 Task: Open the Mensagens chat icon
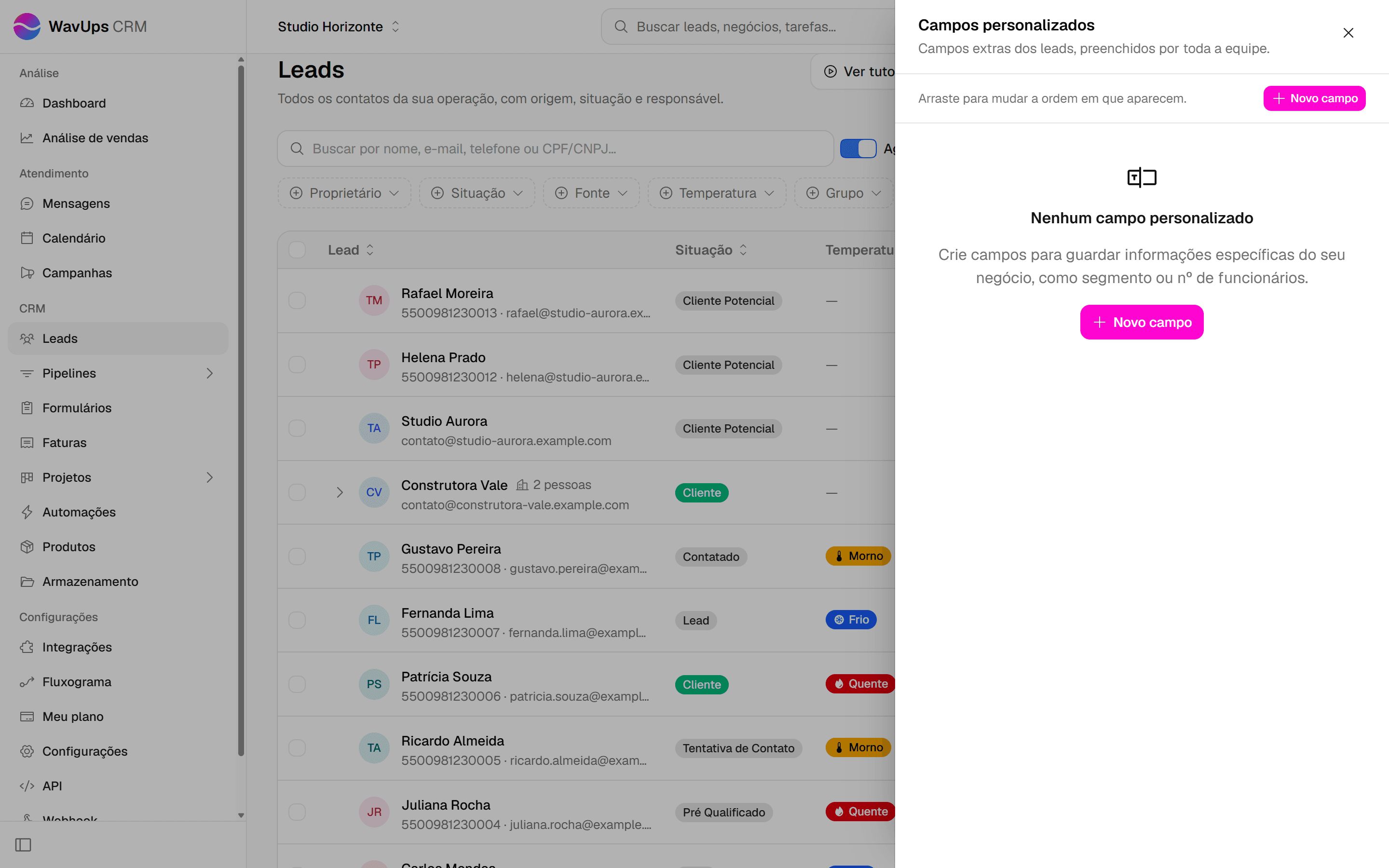pyautogui.click(x=27, y=204)
